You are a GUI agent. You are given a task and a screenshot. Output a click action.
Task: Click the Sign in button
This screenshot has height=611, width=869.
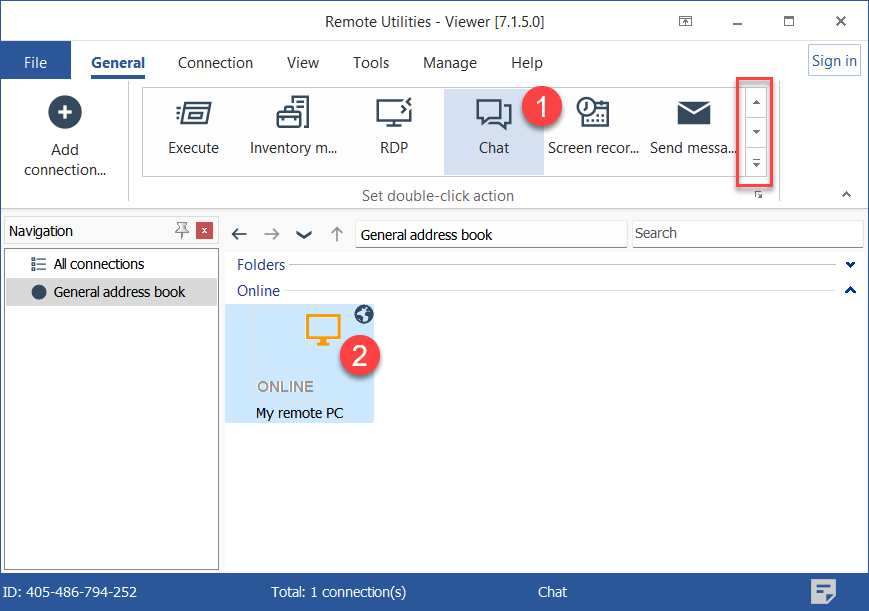[x=833, y=61]
